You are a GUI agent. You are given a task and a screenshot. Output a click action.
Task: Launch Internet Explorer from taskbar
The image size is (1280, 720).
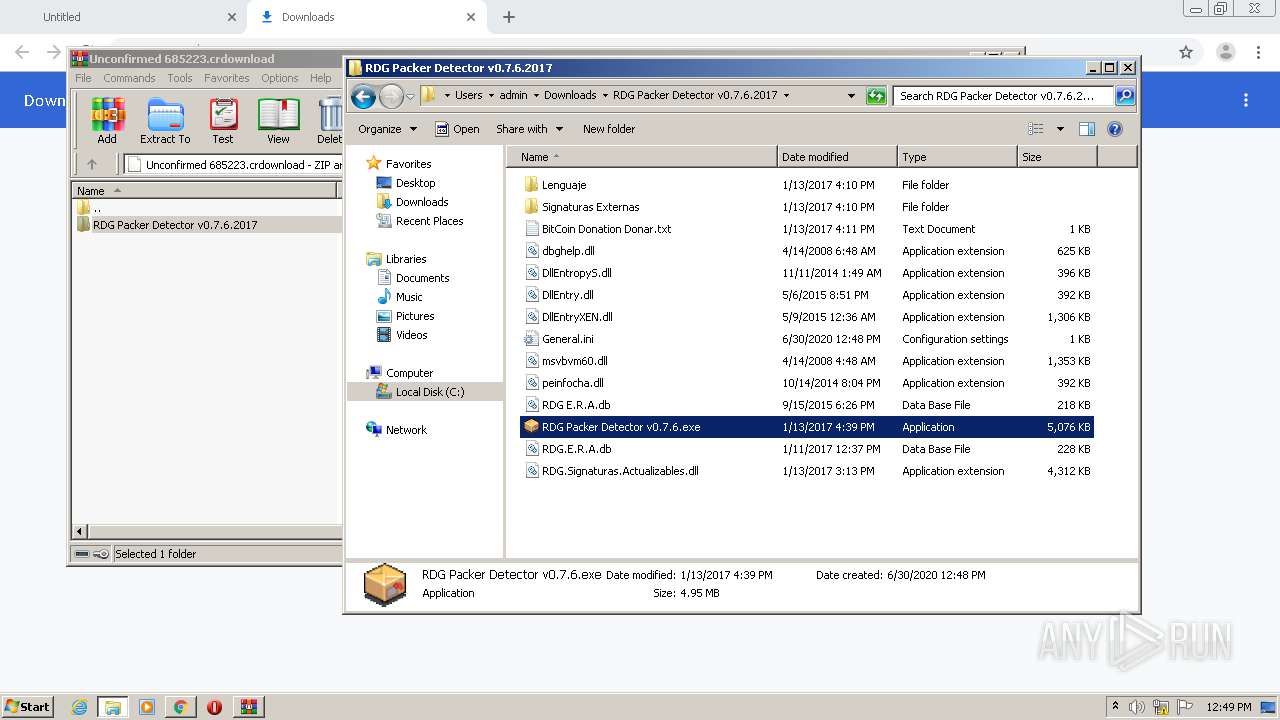[x=79, y=707]
